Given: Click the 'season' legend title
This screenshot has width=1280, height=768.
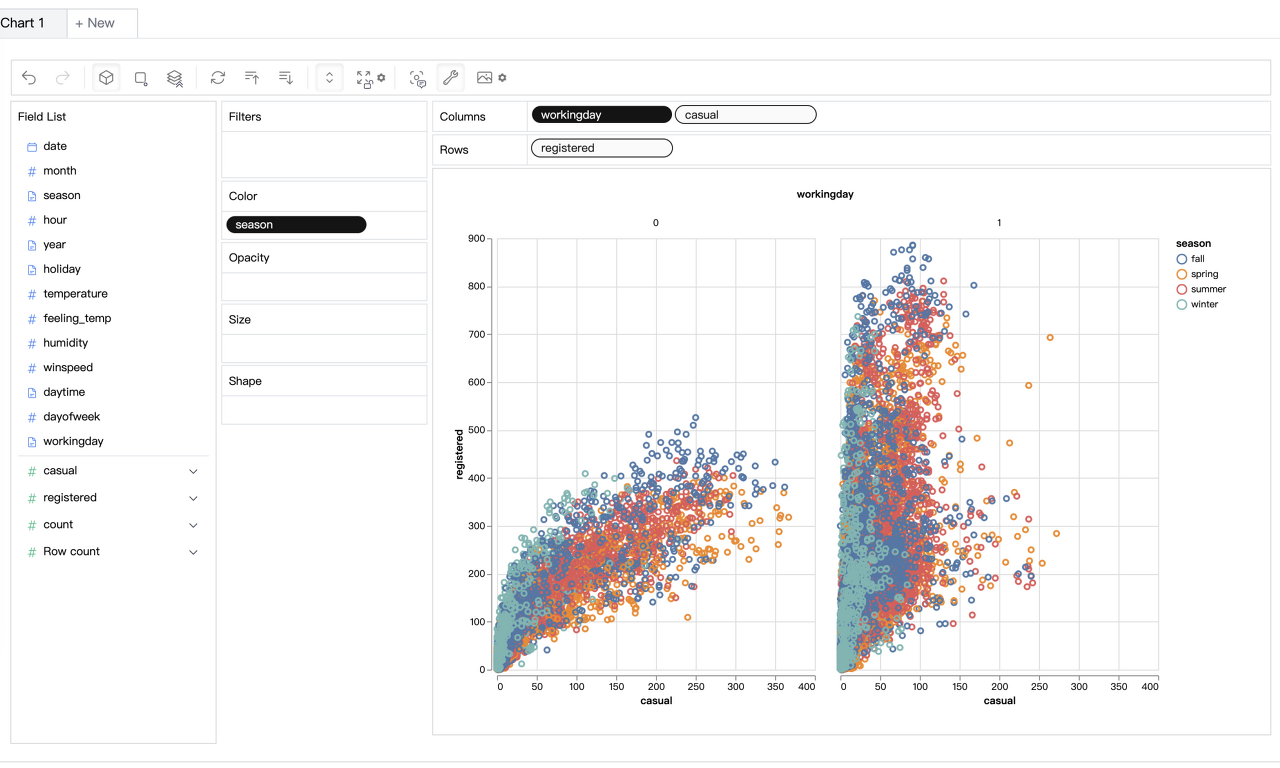Looking at the screenshot, I should pyautogui.click(x=1193, y=243).
